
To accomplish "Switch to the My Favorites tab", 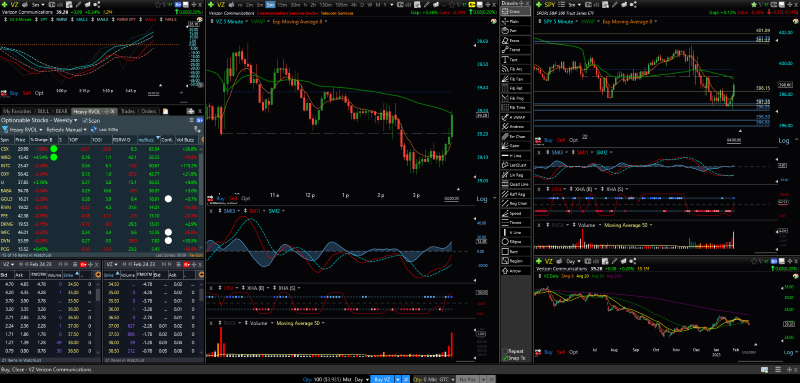I will tap(17, 111).
